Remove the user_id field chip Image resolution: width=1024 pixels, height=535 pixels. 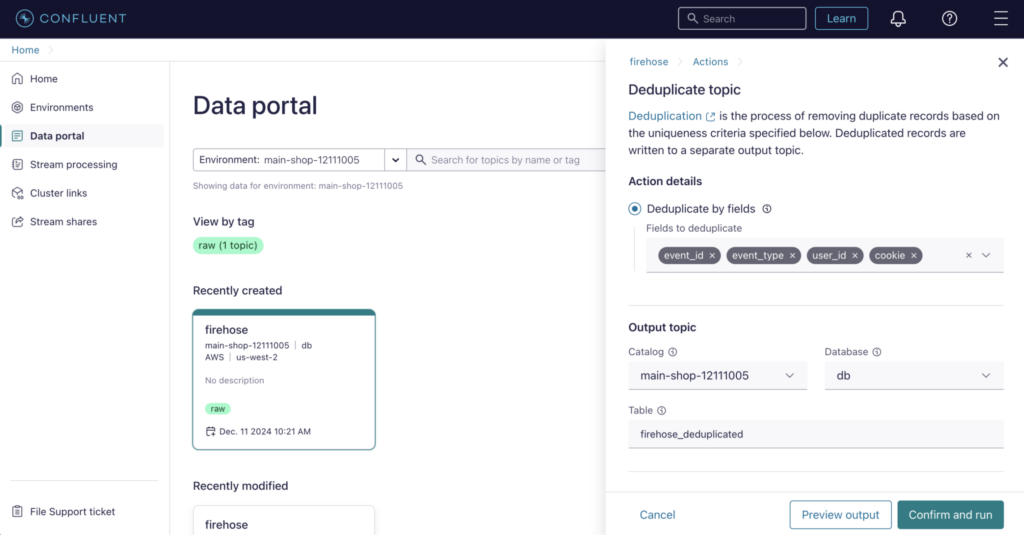pos(854,255)
